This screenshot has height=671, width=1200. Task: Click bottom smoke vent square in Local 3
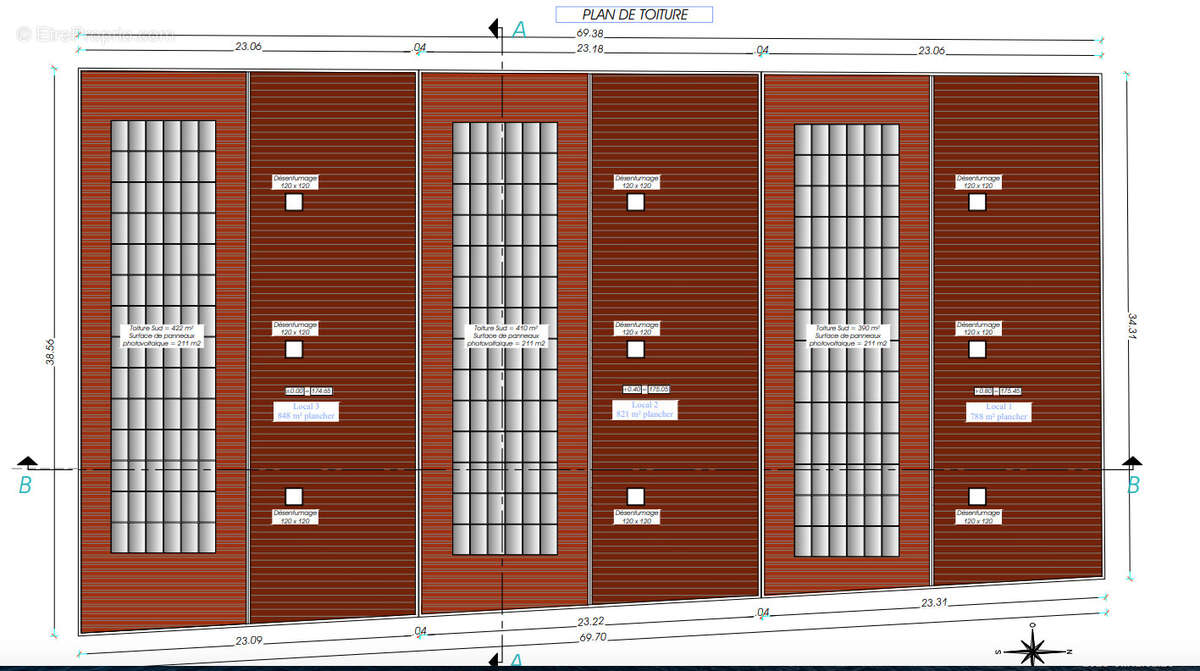pos(293,496)
